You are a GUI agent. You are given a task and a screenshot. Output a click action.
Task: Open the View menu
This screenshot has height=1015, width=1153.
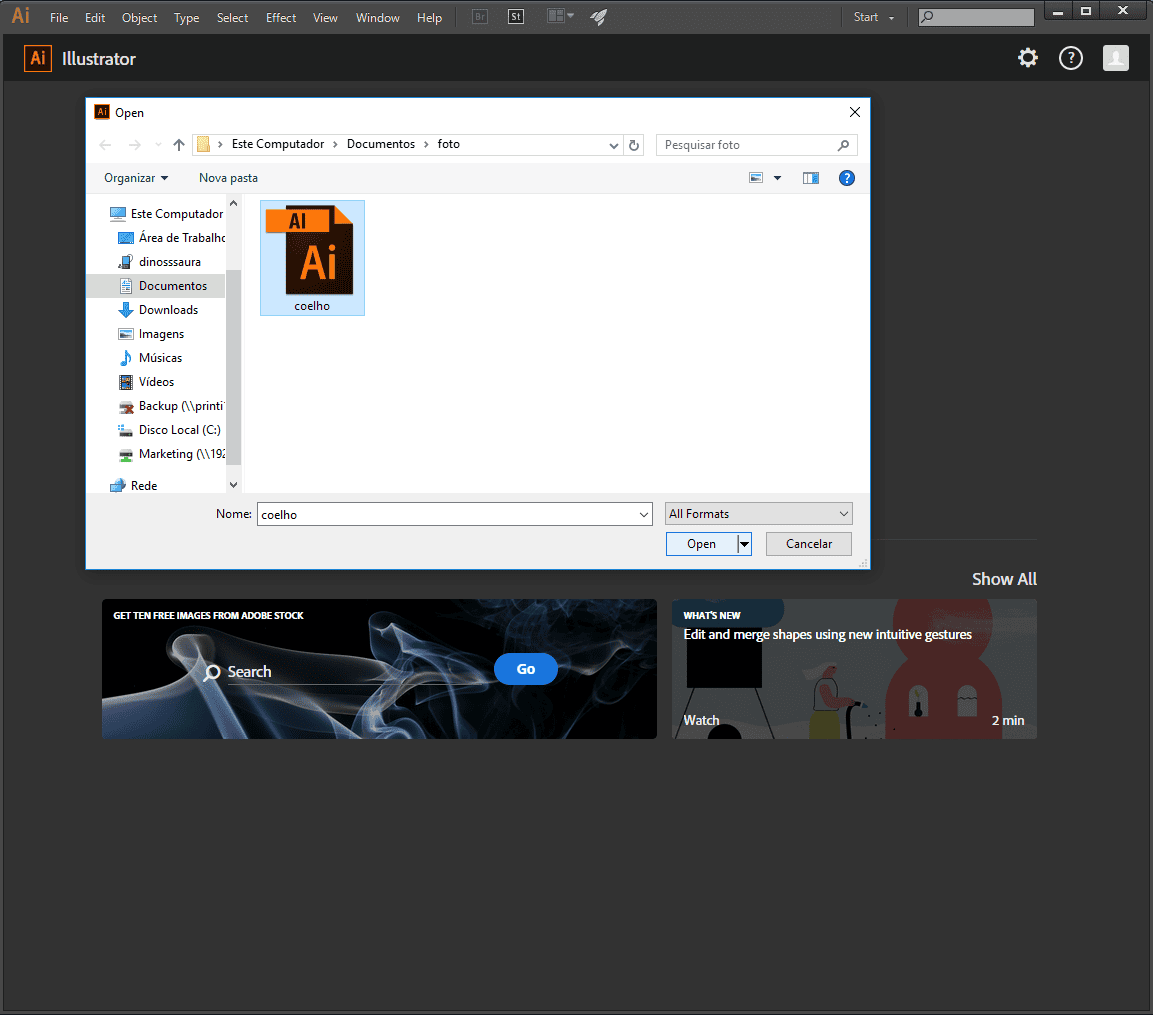[325, 18]
